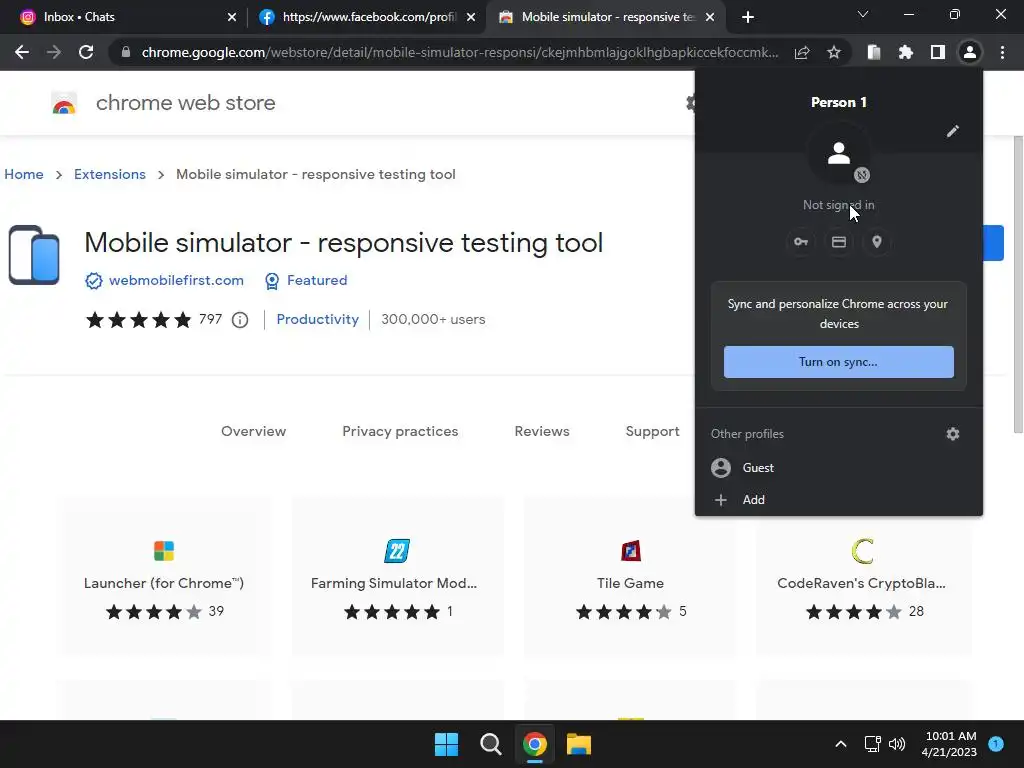Click the Chrome taskbar icon
Viewport: 1024px width, 768px height.
(535, 744)
